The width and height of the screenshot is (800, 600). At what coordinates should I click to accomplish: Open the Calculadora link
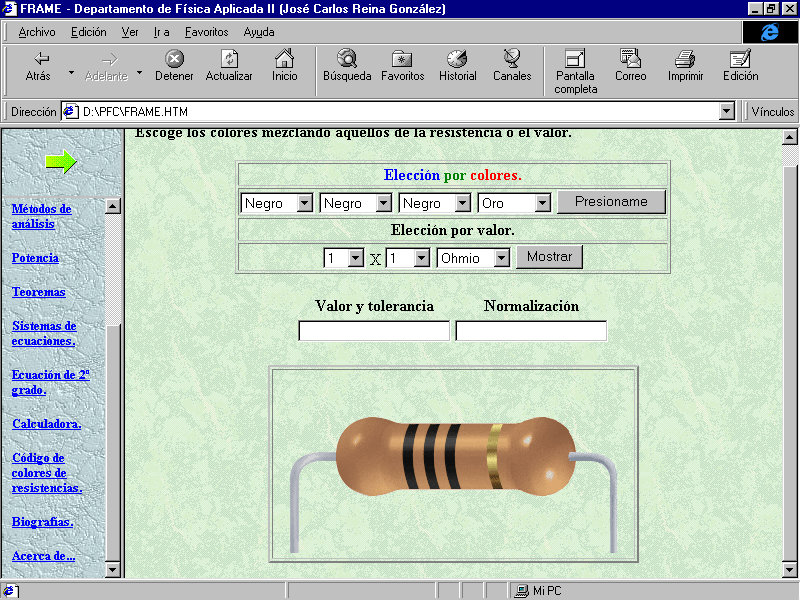(46, 424)
